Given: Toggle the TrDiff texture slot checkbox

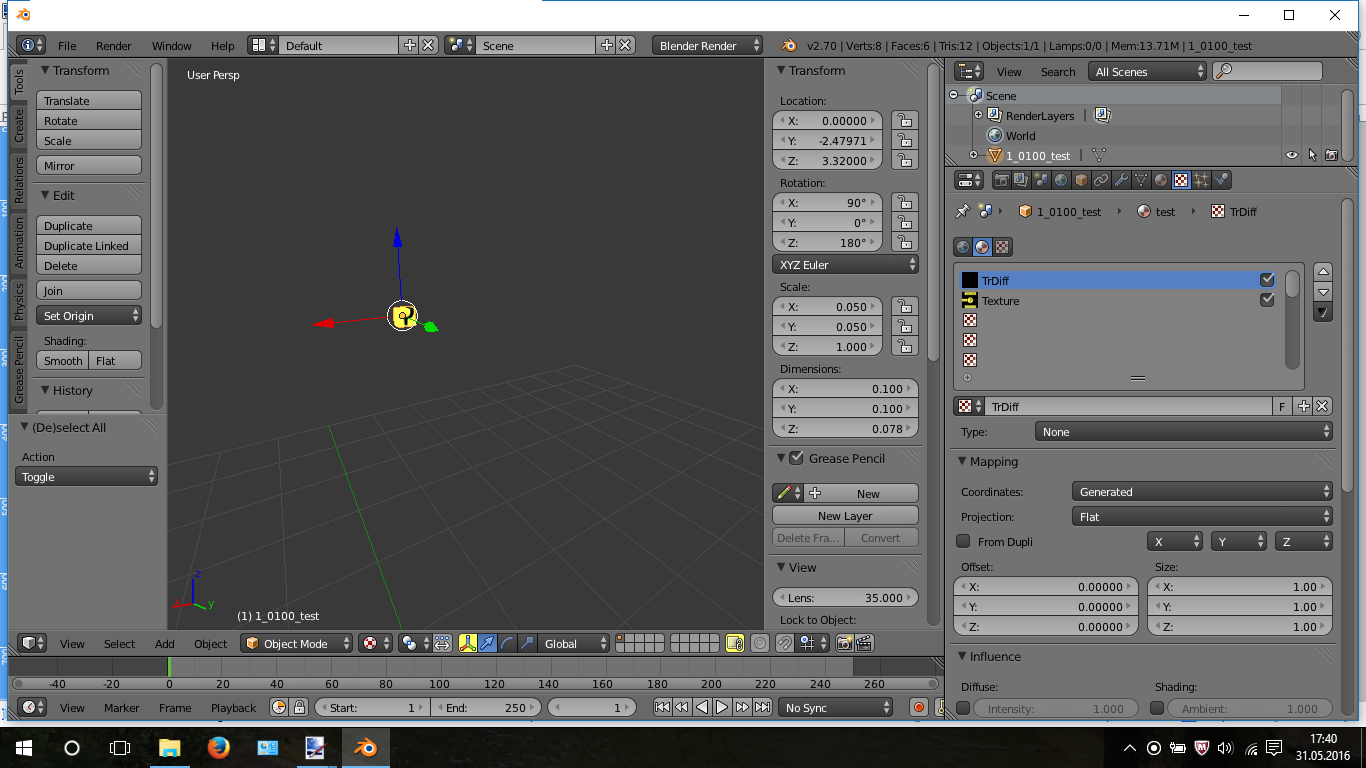Looking at the screenshot, I should click(x=1267, y=281).
